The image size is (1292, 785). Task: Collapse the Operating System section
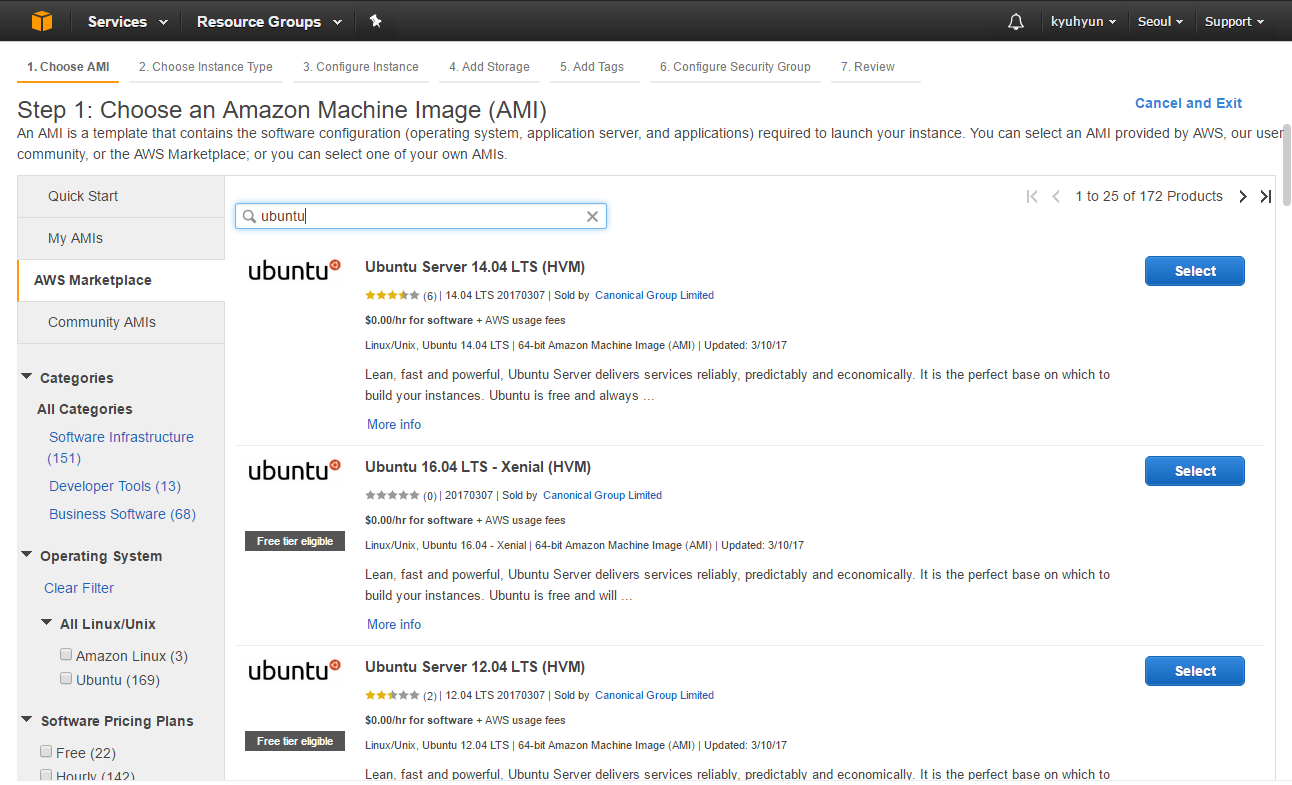[x=27, y=555]
